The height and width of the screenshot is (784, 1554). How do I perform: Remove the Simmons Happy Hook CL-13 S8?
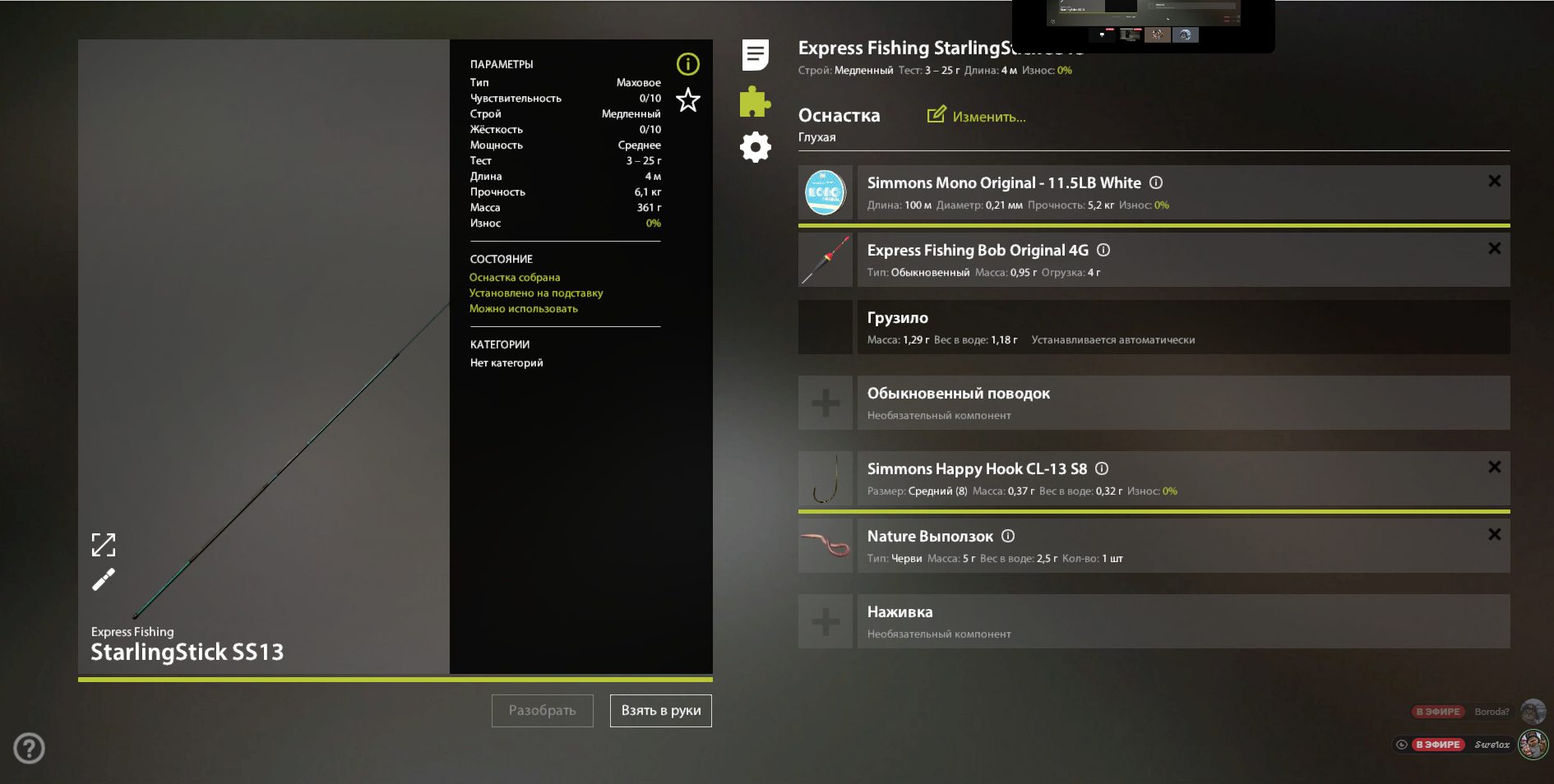[1495, 467]
